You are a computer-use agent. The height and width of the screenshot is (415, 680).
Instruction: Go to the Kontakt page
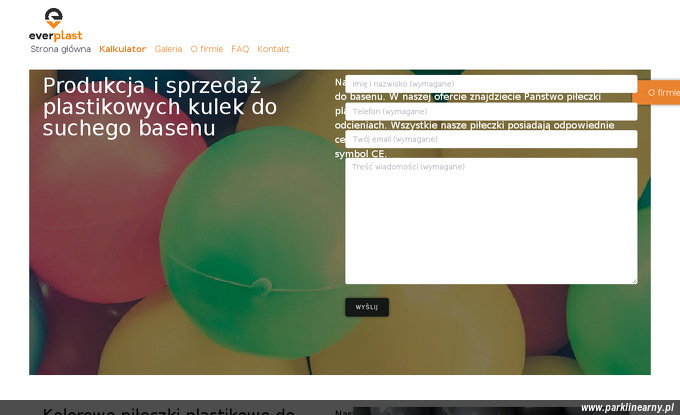tap(273, 49)
